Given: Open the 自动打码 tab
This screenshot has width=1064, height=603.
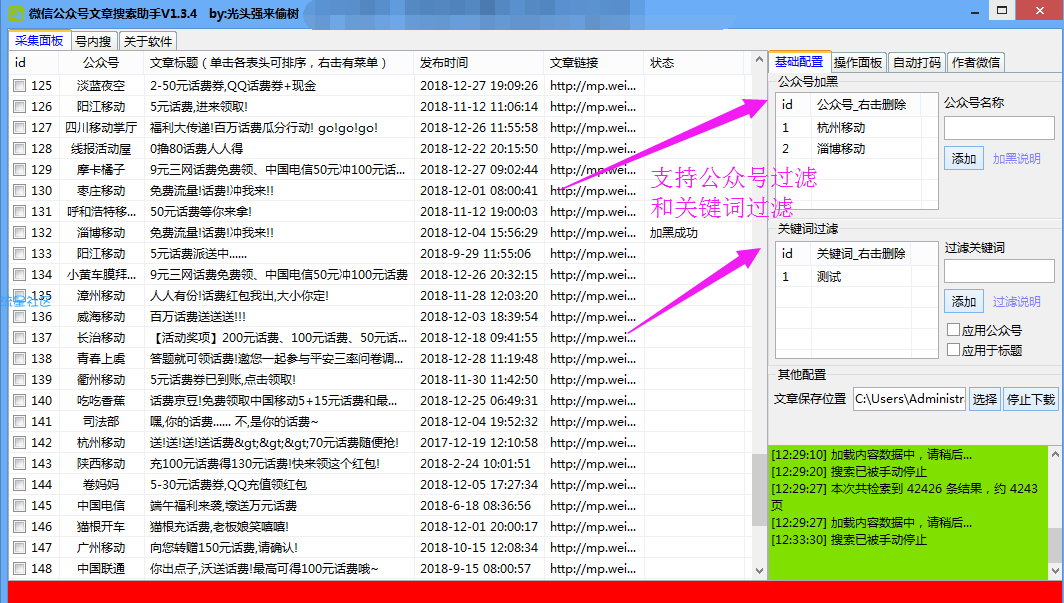Looking at the screenshot, I should coord(917,62).
